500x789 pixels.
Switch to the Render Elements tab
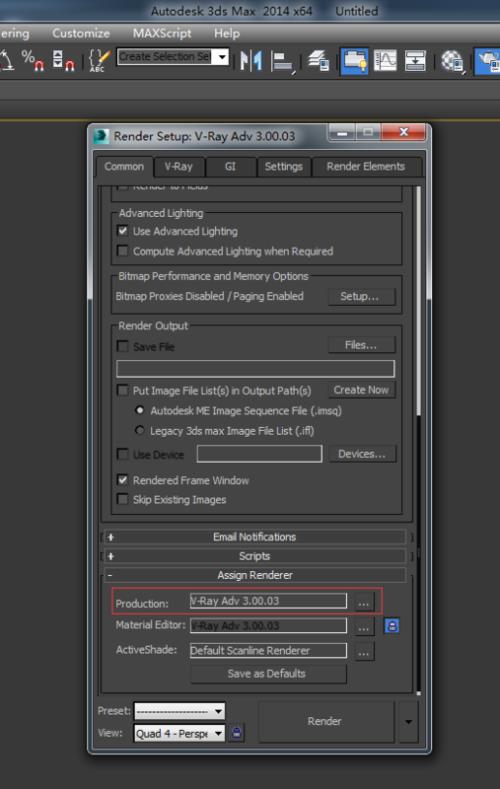click(366, 167)
